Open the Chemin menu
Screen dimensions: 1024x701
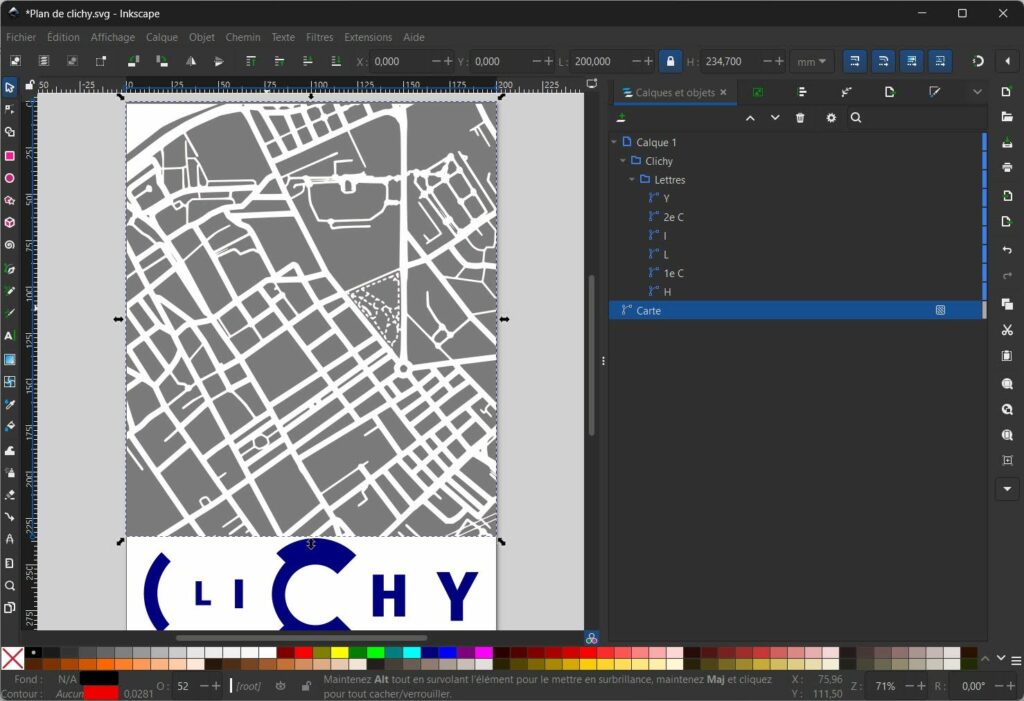(x=243, y=37)
